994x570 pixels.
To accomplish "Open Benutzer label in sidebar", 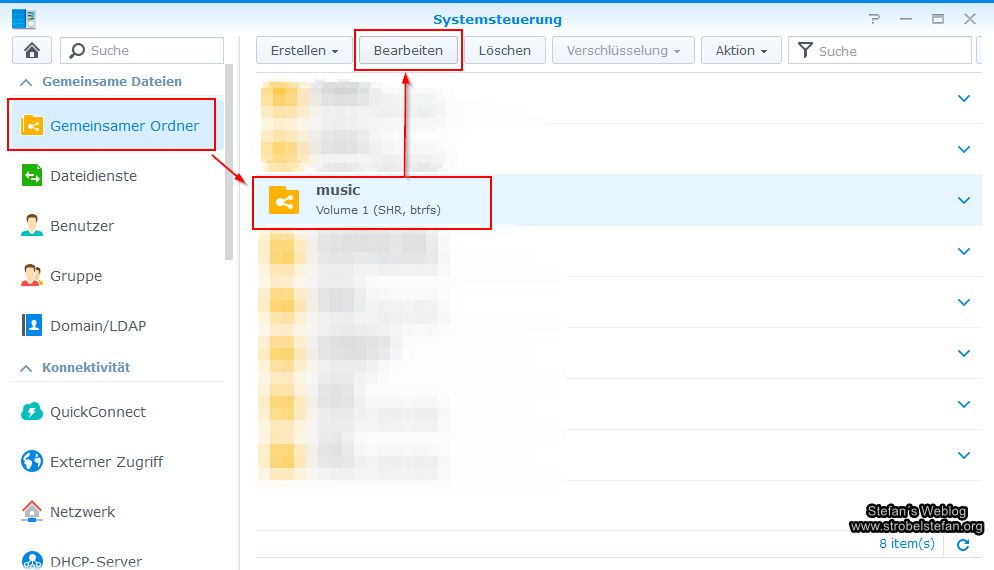I will [x=82, y=226].
